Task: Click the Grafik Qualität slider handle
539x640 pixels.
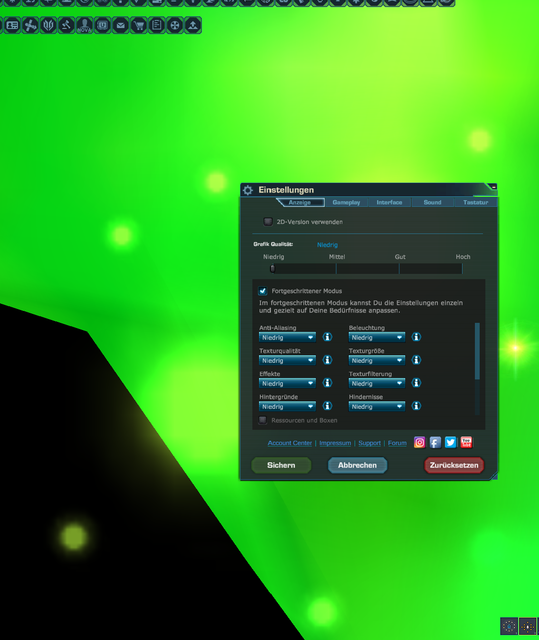Action: [273, 269]
